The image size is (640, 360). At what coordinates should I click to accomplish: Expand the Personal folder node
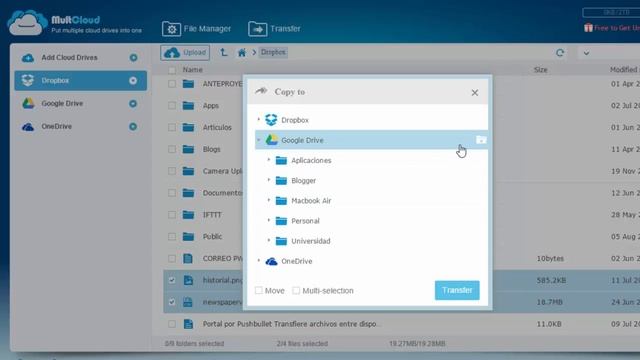269,220
